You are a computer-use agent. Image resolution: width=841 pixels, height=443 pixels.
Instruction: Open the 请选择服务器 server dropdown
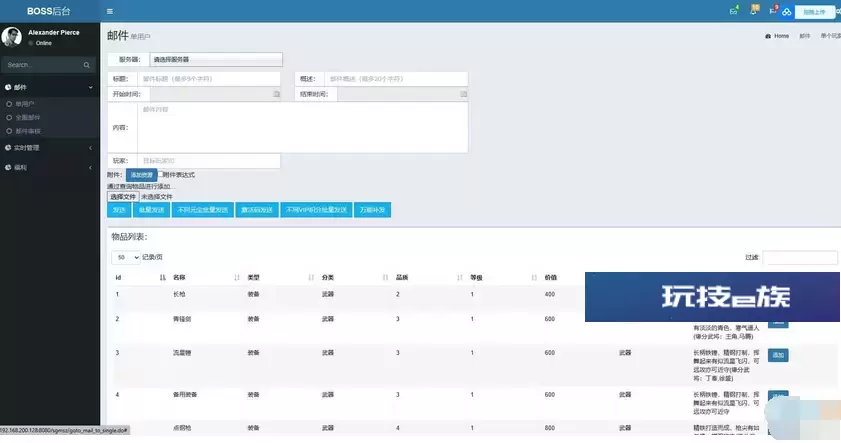coord(214,60)
